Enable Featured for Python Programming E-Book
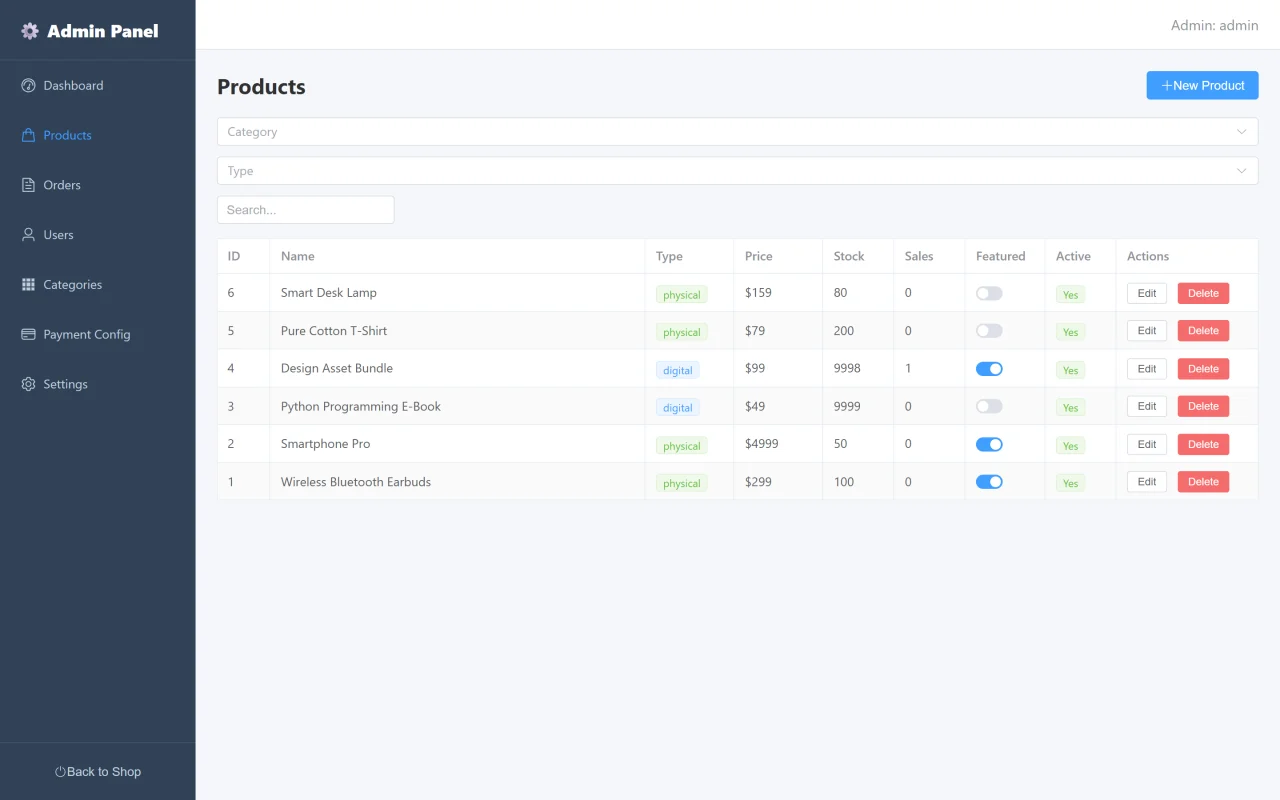1280x800 pixels. (x=989, y=406)
